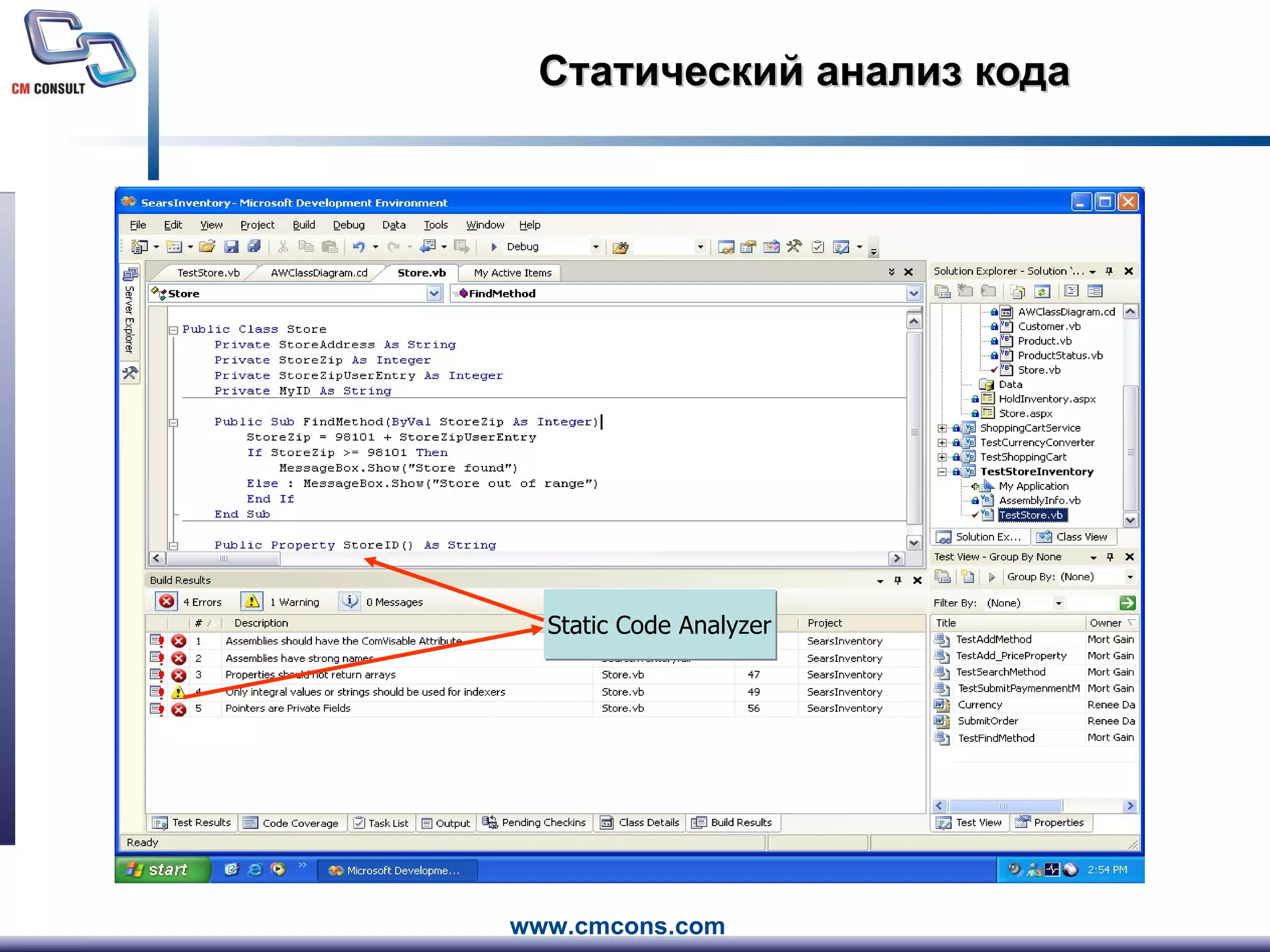
Task: Close the Build Results panel
Action: pyautogui.click(x=917, y=580)
